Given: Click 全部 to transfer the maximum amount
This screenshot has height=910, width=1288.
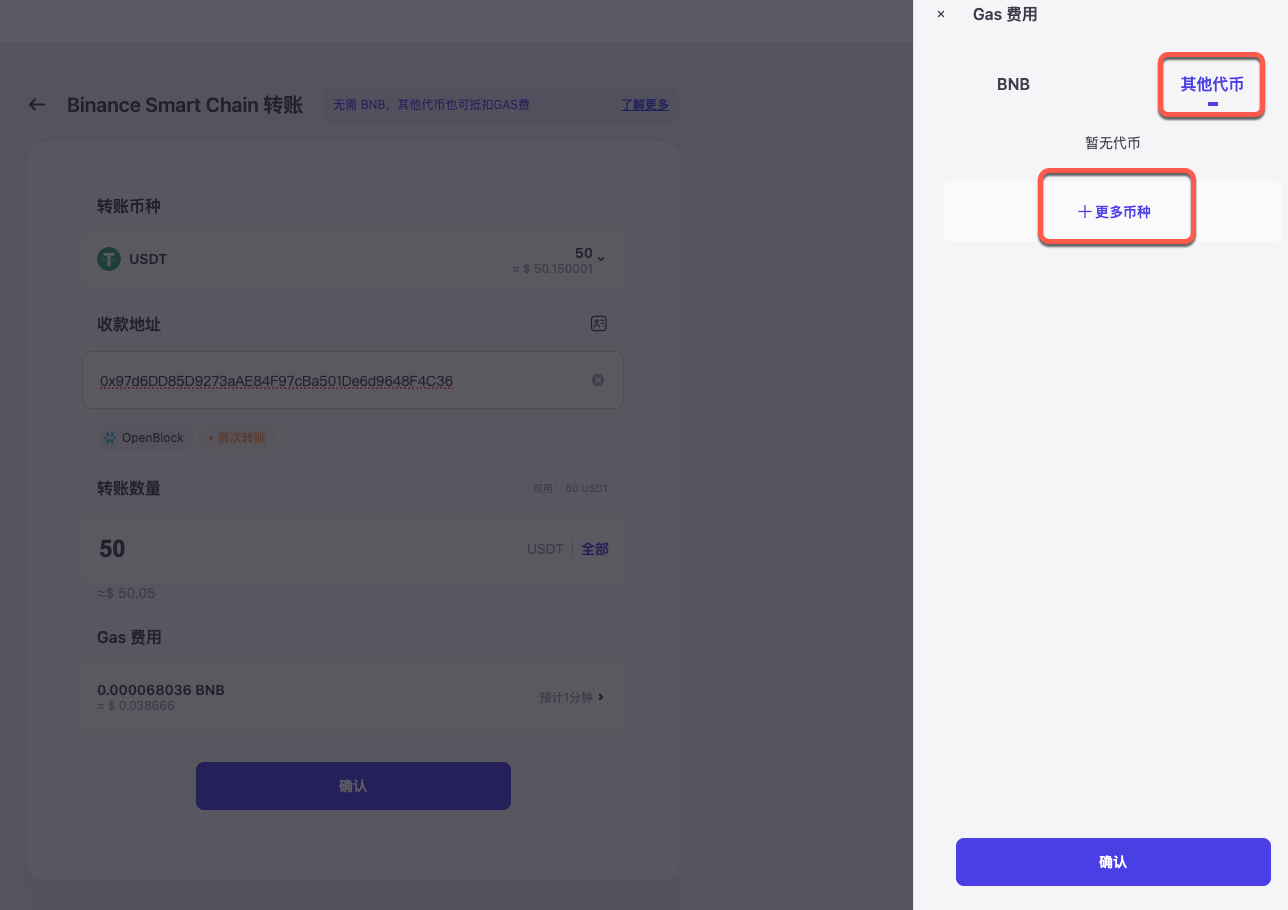Looking at the screenshot, I should pyautogui.click(x=595, y=548).
